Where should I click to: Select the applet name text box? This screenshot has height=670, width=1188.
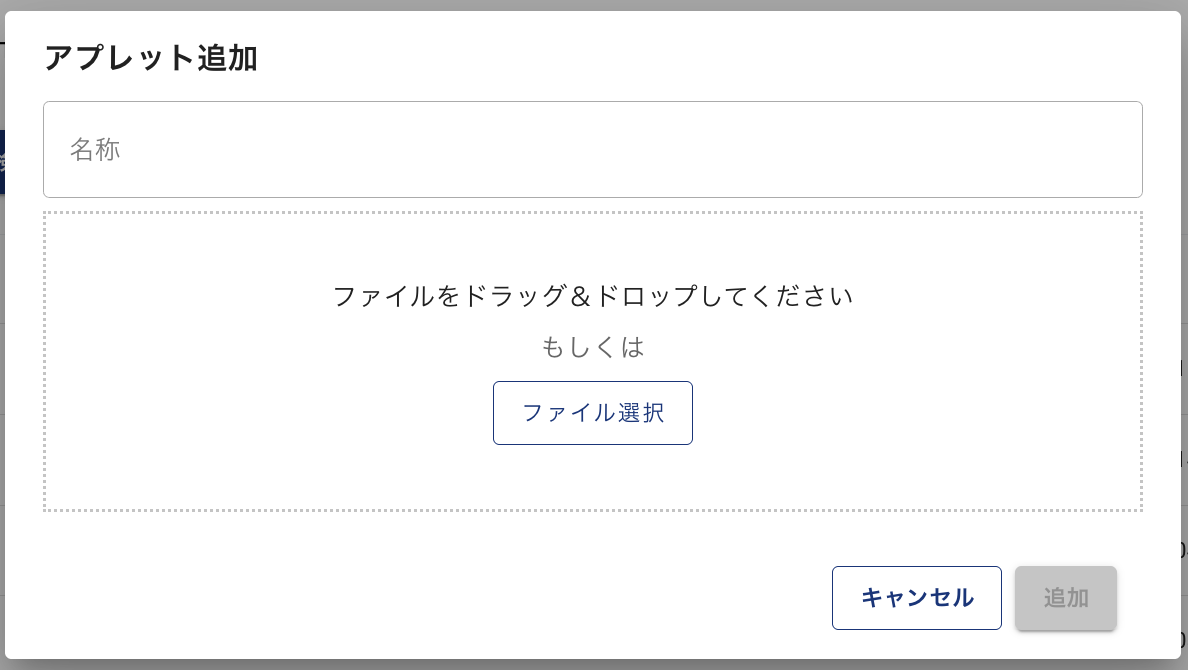592,149
